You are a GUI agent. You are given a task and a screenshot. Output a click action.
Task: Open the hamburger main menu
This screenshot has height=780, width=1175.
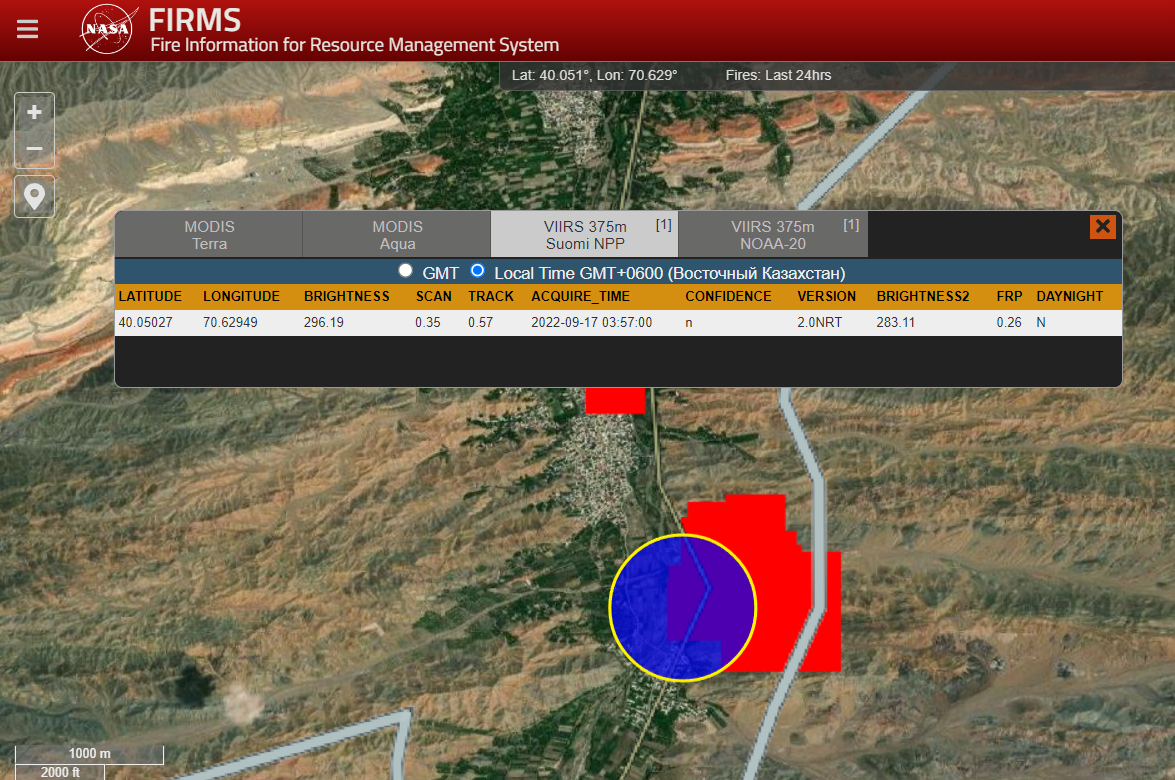click(27, 29)
